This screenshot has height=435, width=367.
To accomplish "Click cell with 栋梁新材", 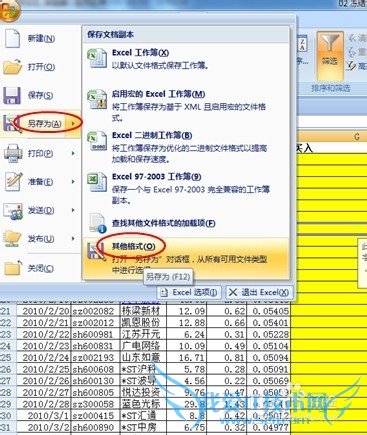I will pos(143,311).
